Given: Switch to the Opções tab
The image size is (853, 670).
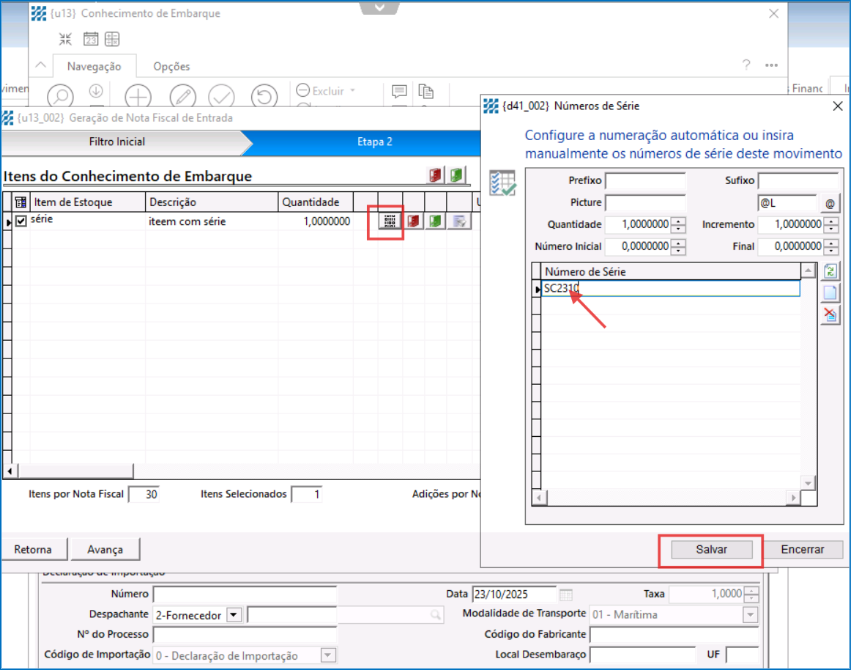Looking at the screenshot, I should pos(171,66).
